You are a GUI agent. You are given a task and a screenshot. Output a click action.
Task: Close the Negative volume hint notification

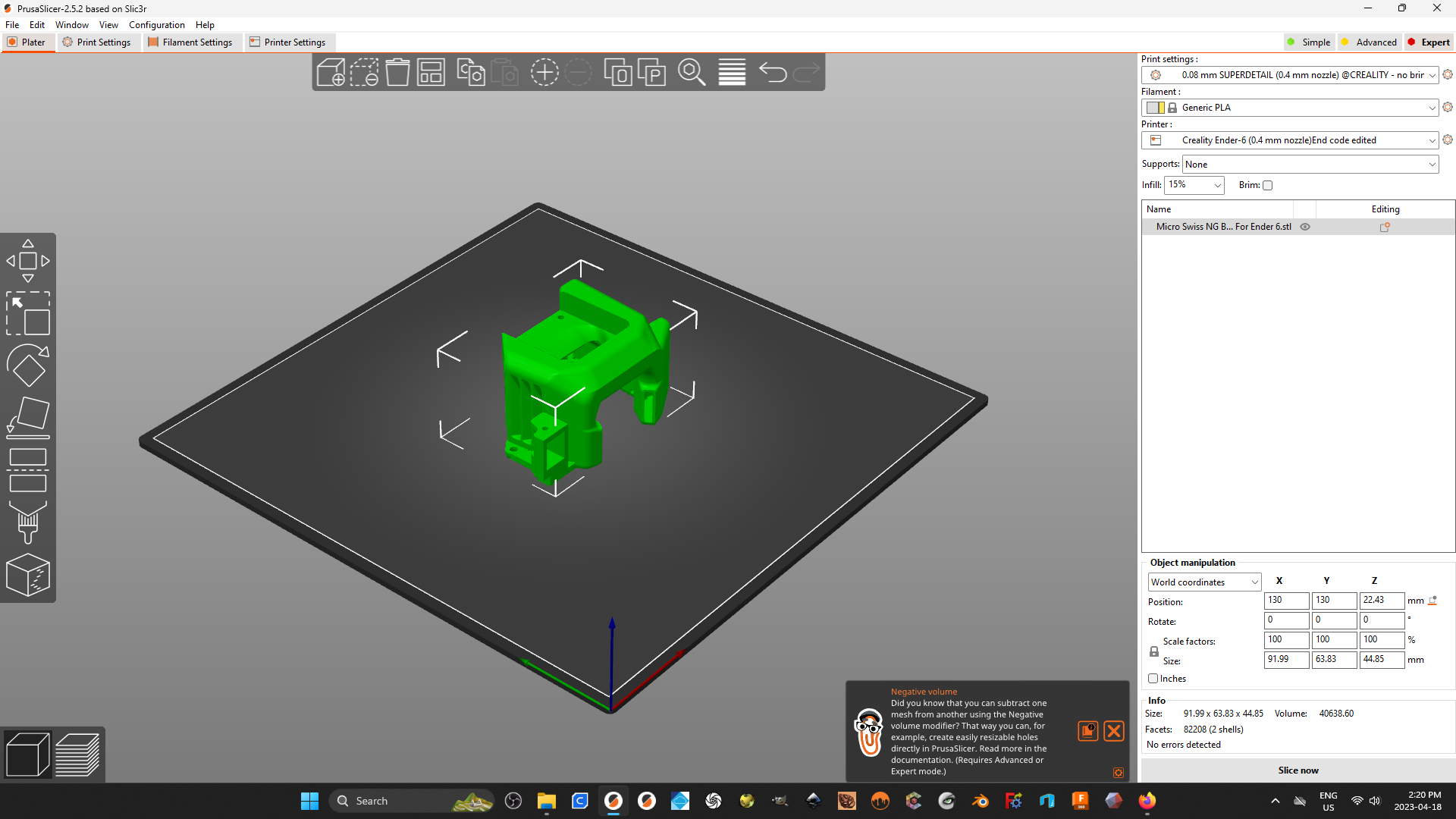pyautogui.click(x=1113, y=731)
